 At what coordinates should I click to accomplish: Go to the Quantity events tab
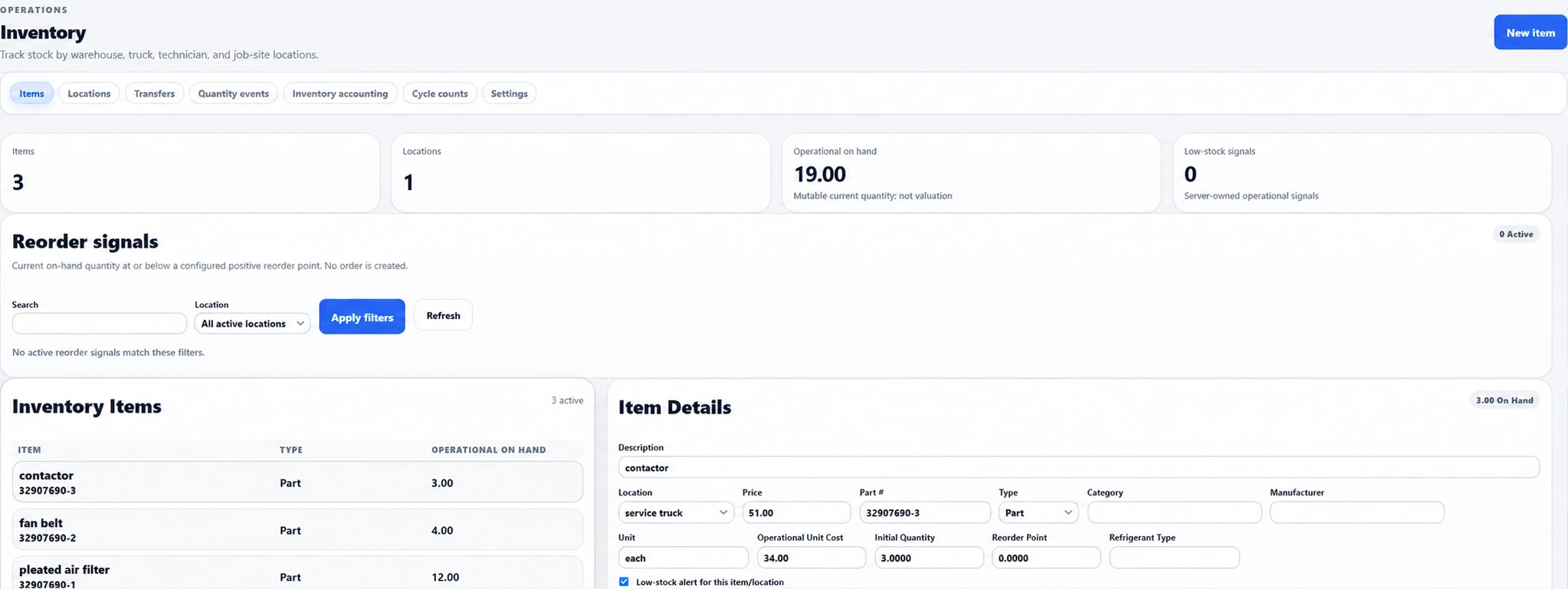(233, 93)
